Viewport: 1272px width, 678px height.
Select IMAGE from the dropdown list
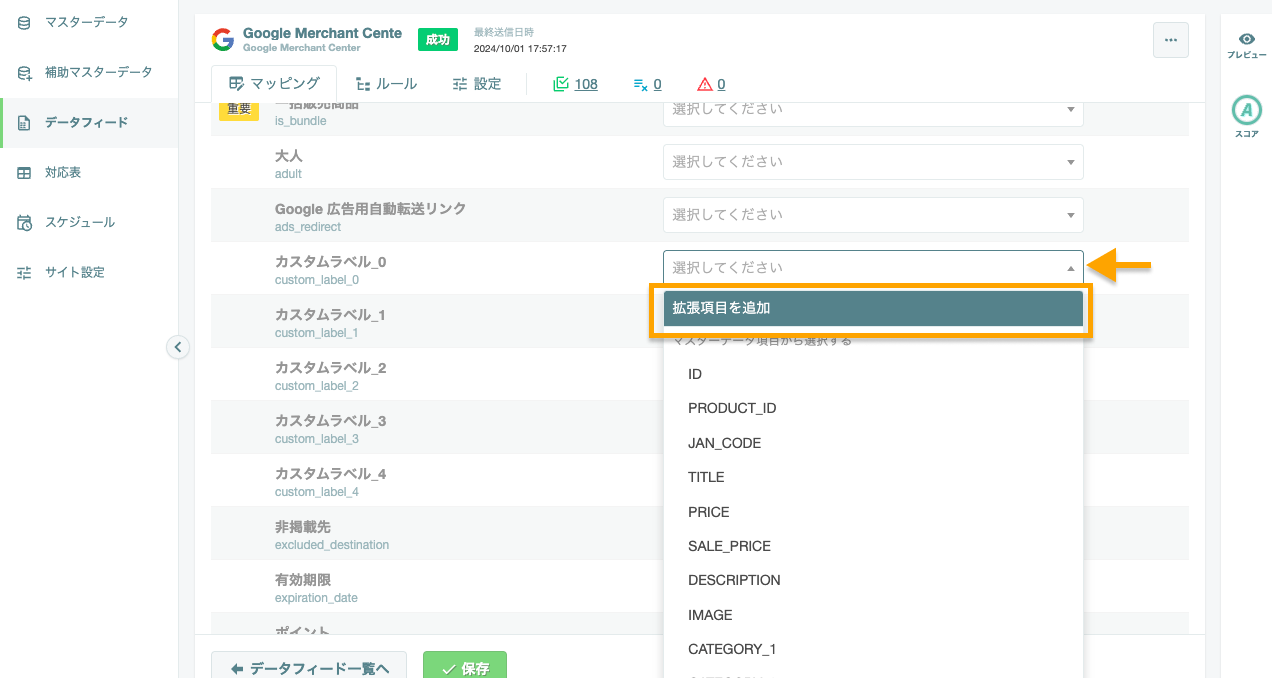pyautogui.click(x=873, y=615)
